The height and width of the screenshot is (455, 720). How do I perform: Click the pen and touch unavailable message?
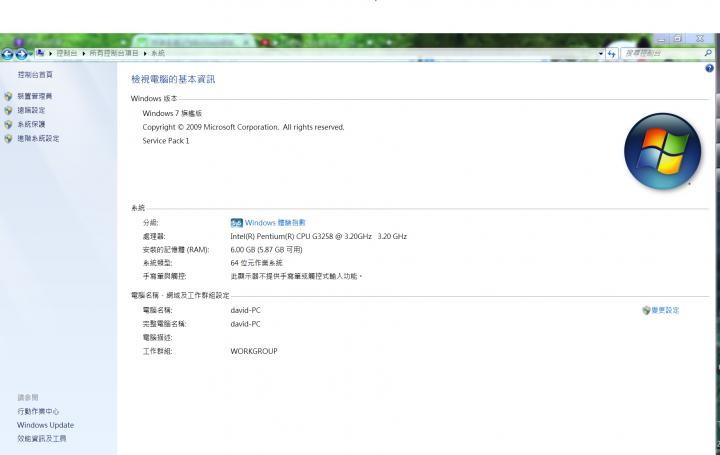(x=296, y=276)
